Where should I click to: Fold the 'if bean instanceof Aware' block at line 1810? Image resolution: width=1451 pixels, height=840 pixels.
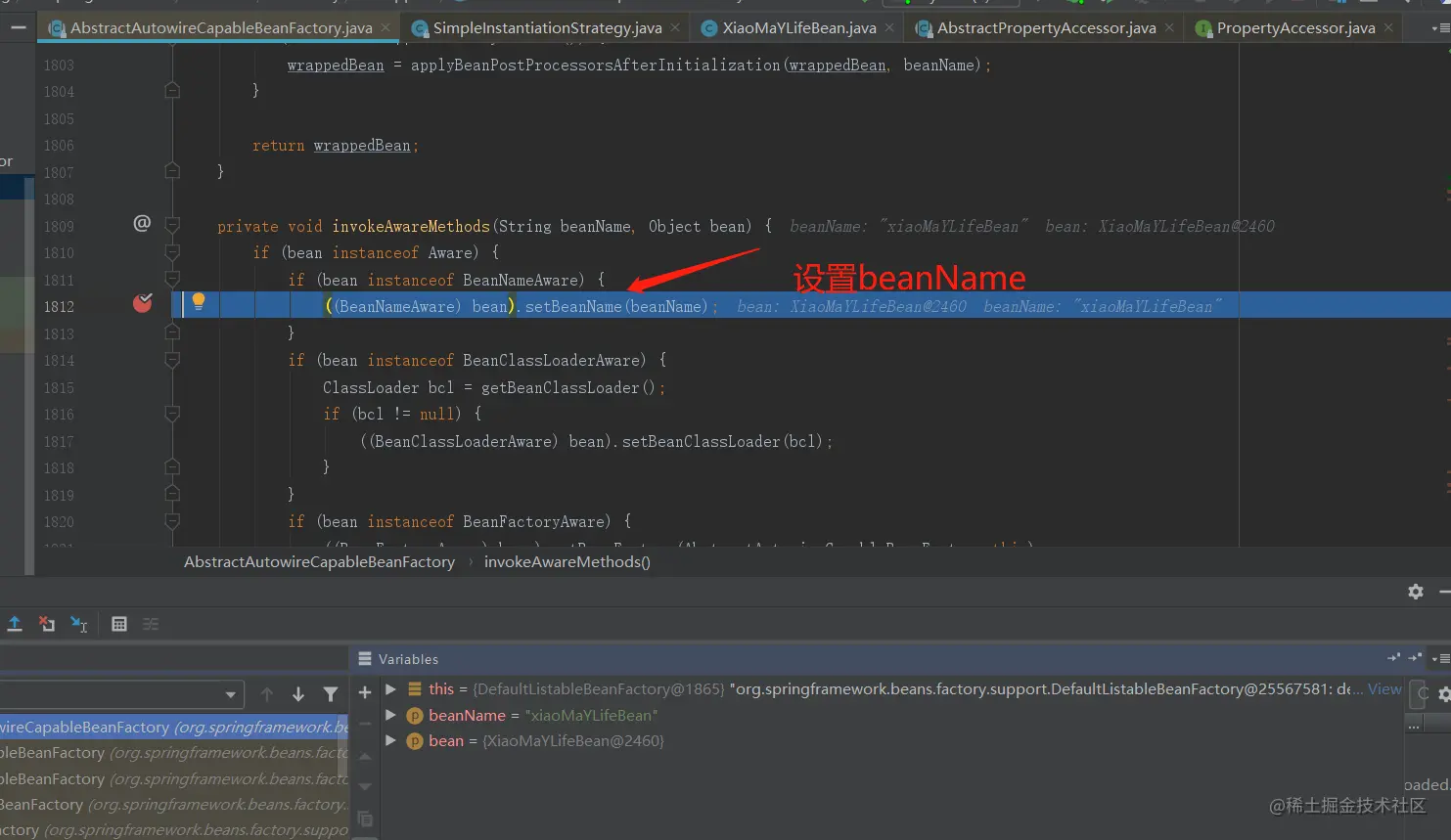point(172,252)
